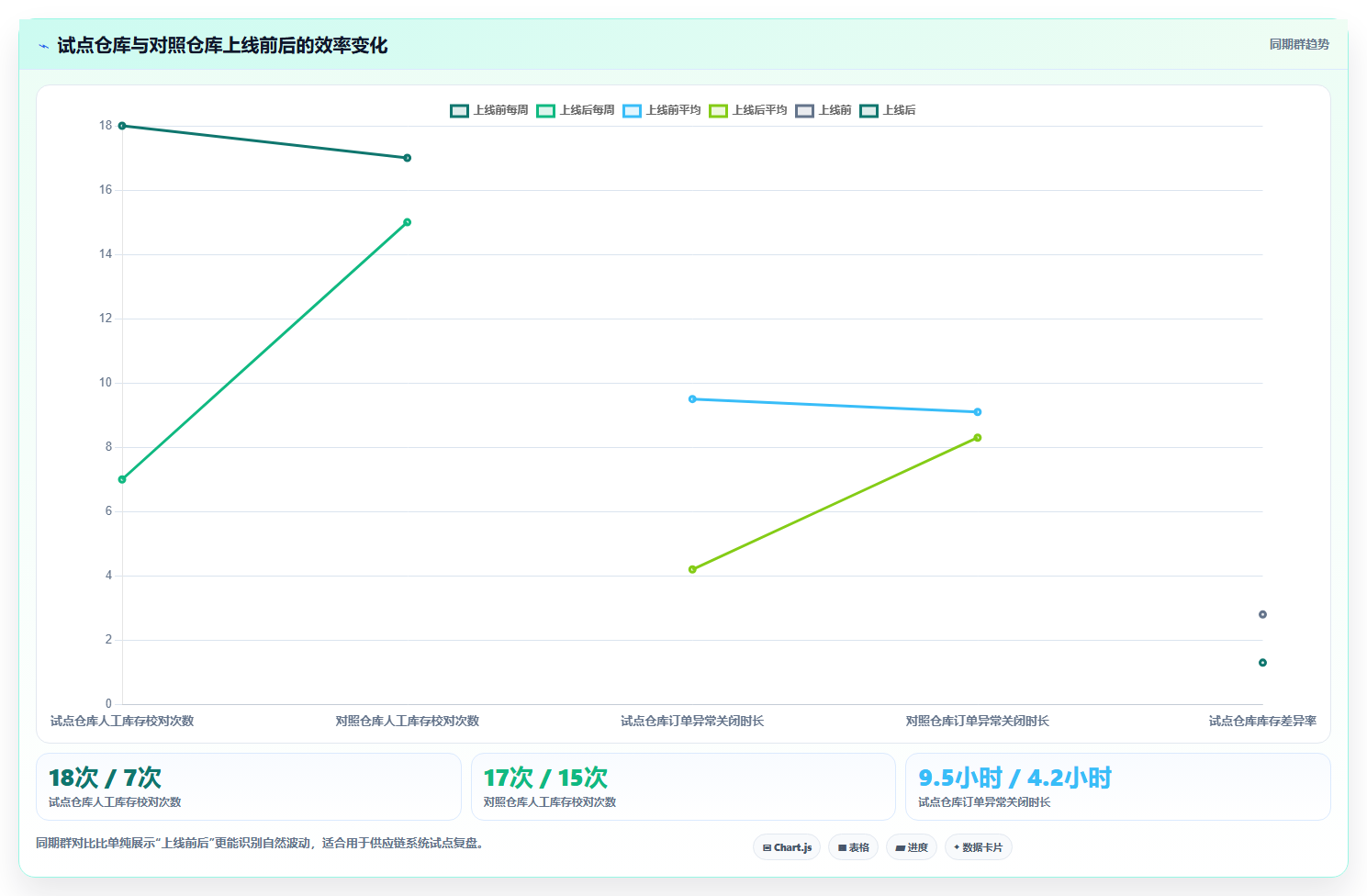Click the 上线后平均 legend color swatch
1367x896 pixels.
click(718, 111)
